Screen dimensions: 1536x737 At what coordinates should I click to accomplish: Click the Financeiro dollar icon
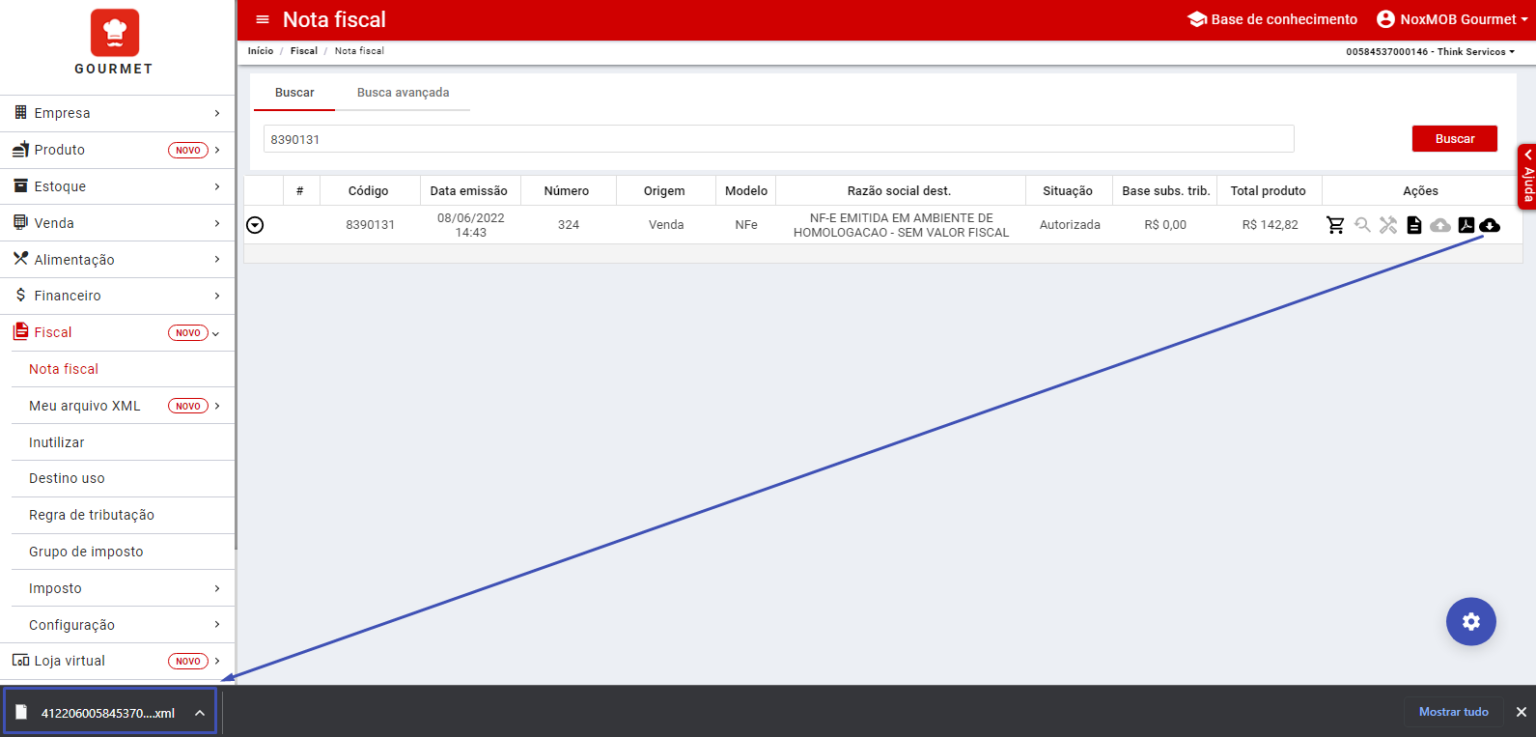tap(21, 295)
